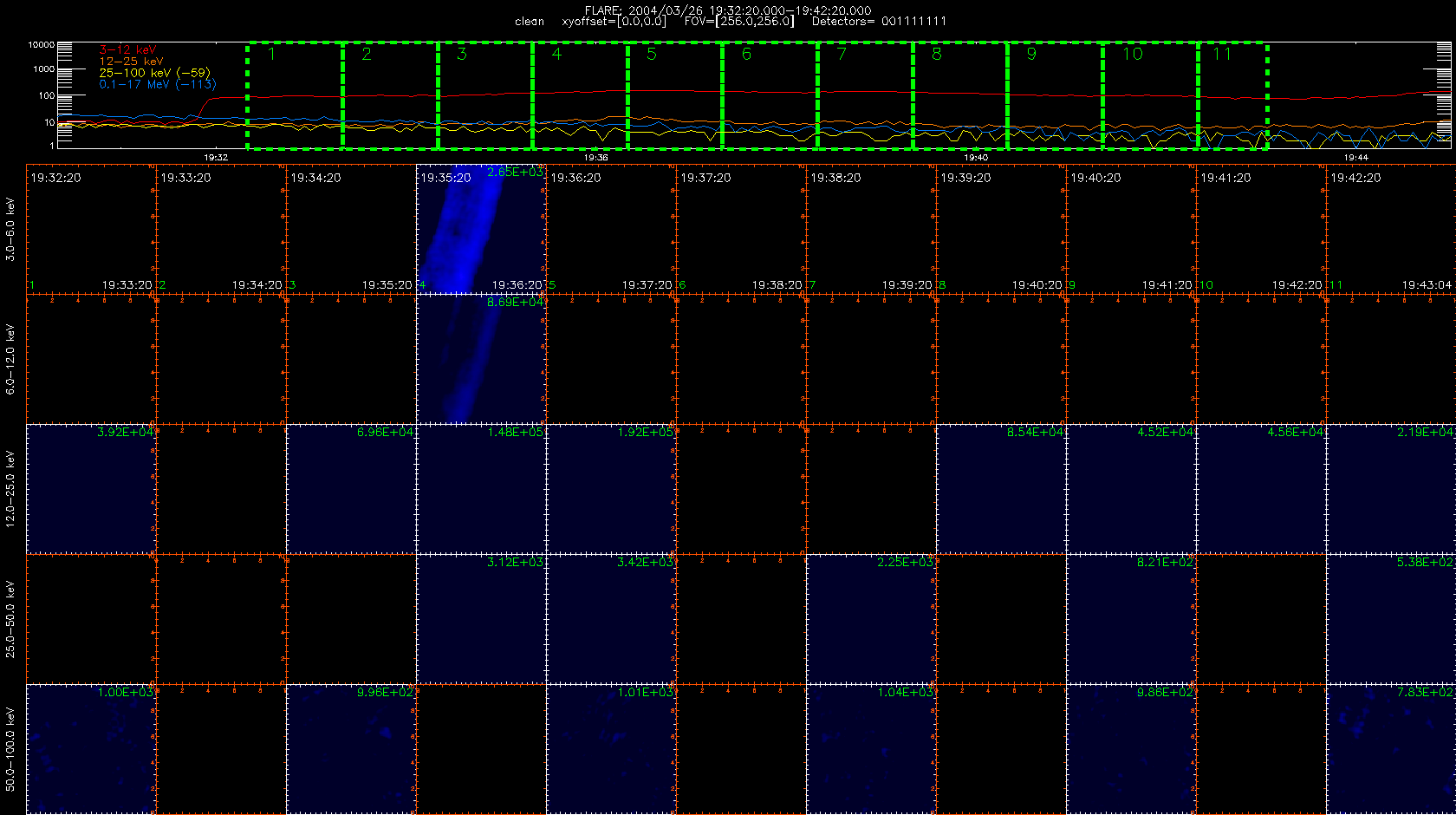This screenshot has height=815, width=1456.
Task: Click interval number 3 in the light curve
Action: [x=461, y=54]
